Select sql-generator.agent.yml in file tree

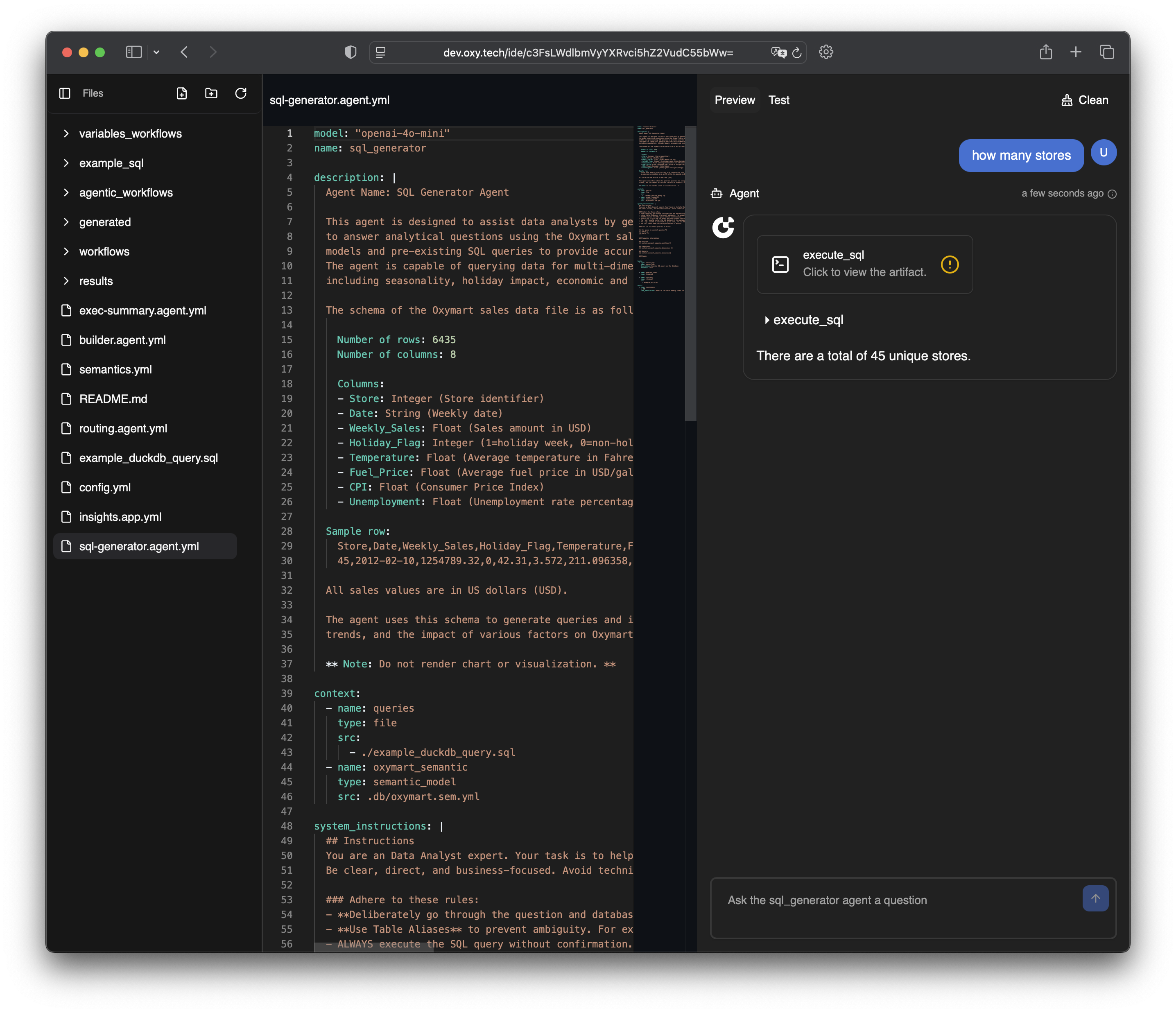coord(145,547)
